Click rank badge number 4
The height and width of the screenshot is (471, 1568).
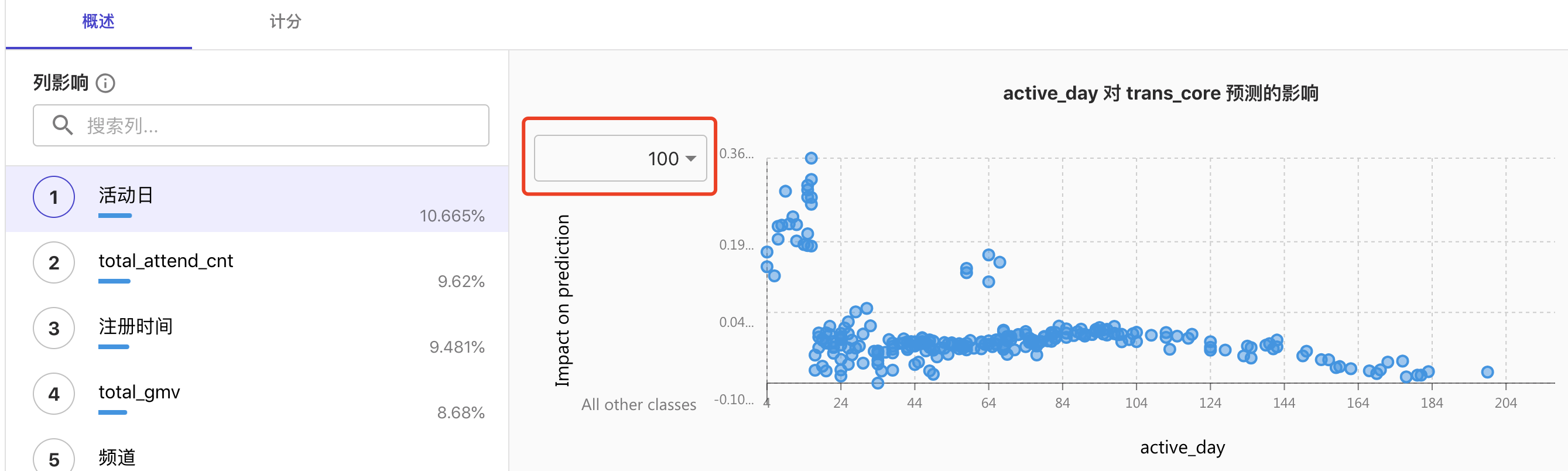(53, 394)
